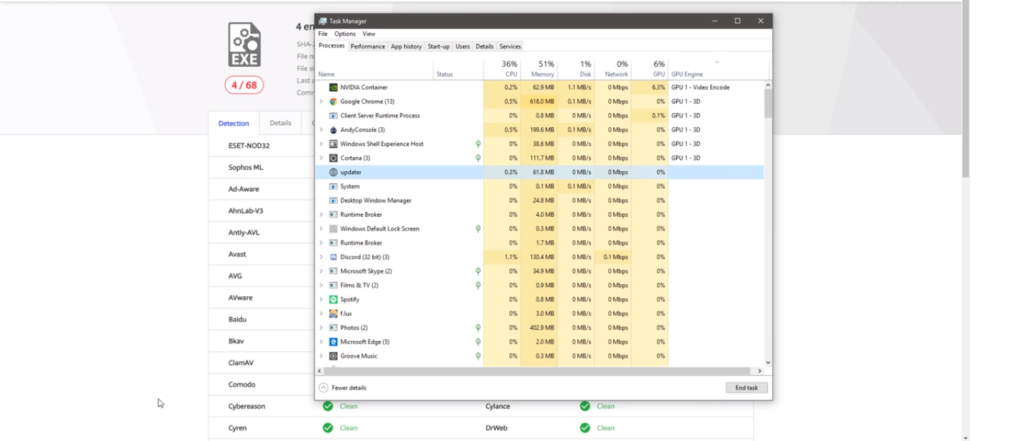Image resolution: width=1024 pixels, height=441 pixels.
Task: Click the Groove Music process icon
Action: 333,356
